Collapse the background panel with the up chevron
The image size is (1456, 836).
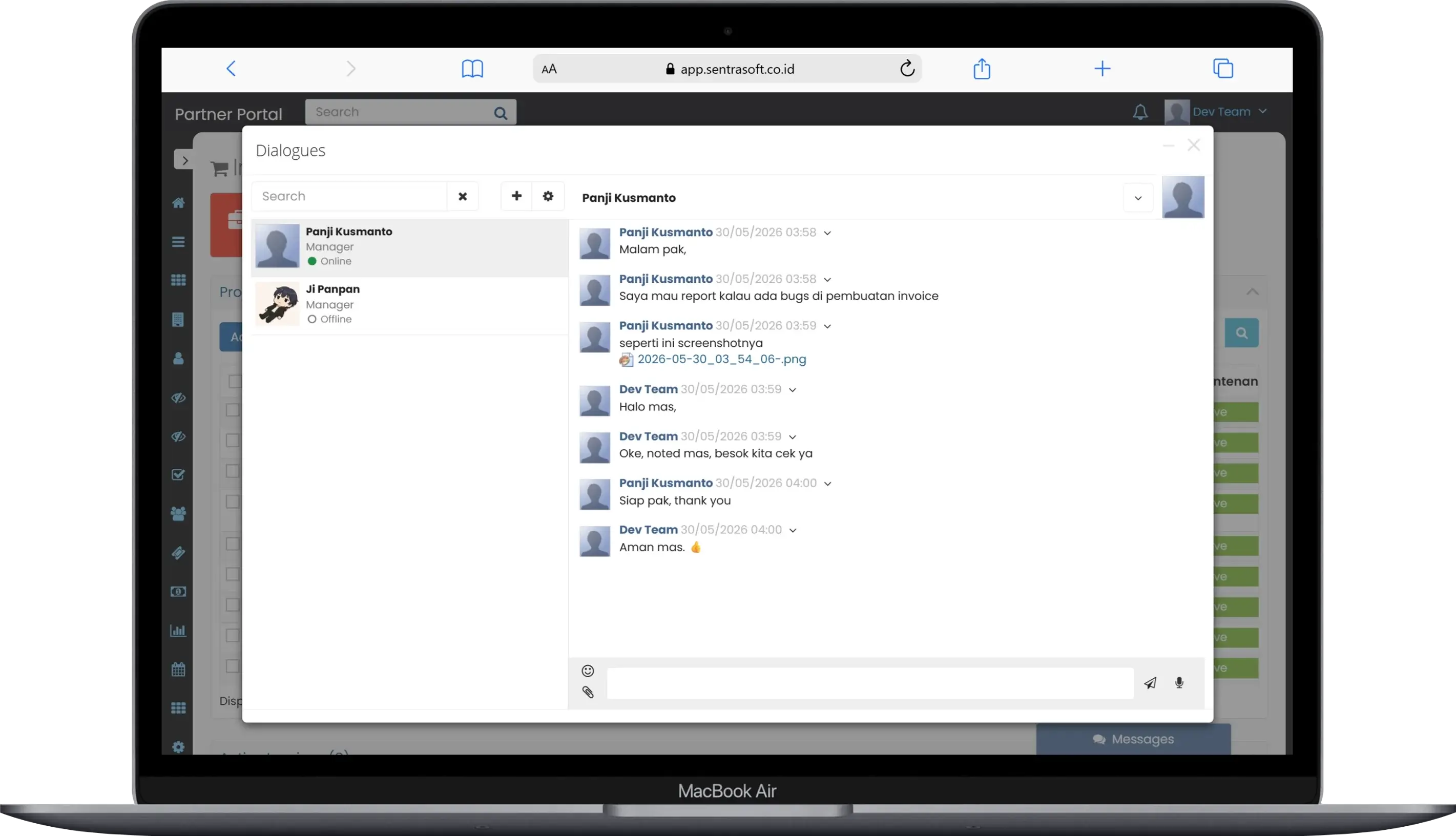(1252, 292)
